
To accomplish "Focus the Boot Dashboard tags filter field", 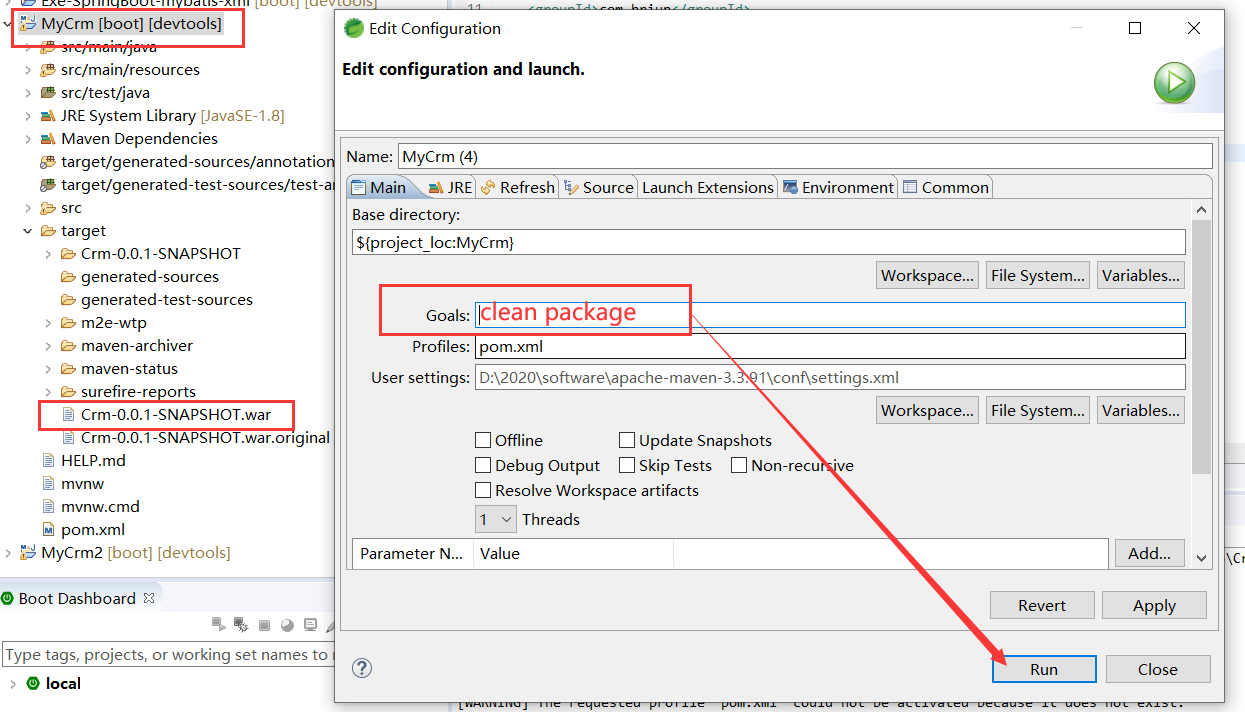I will point(167,654).
